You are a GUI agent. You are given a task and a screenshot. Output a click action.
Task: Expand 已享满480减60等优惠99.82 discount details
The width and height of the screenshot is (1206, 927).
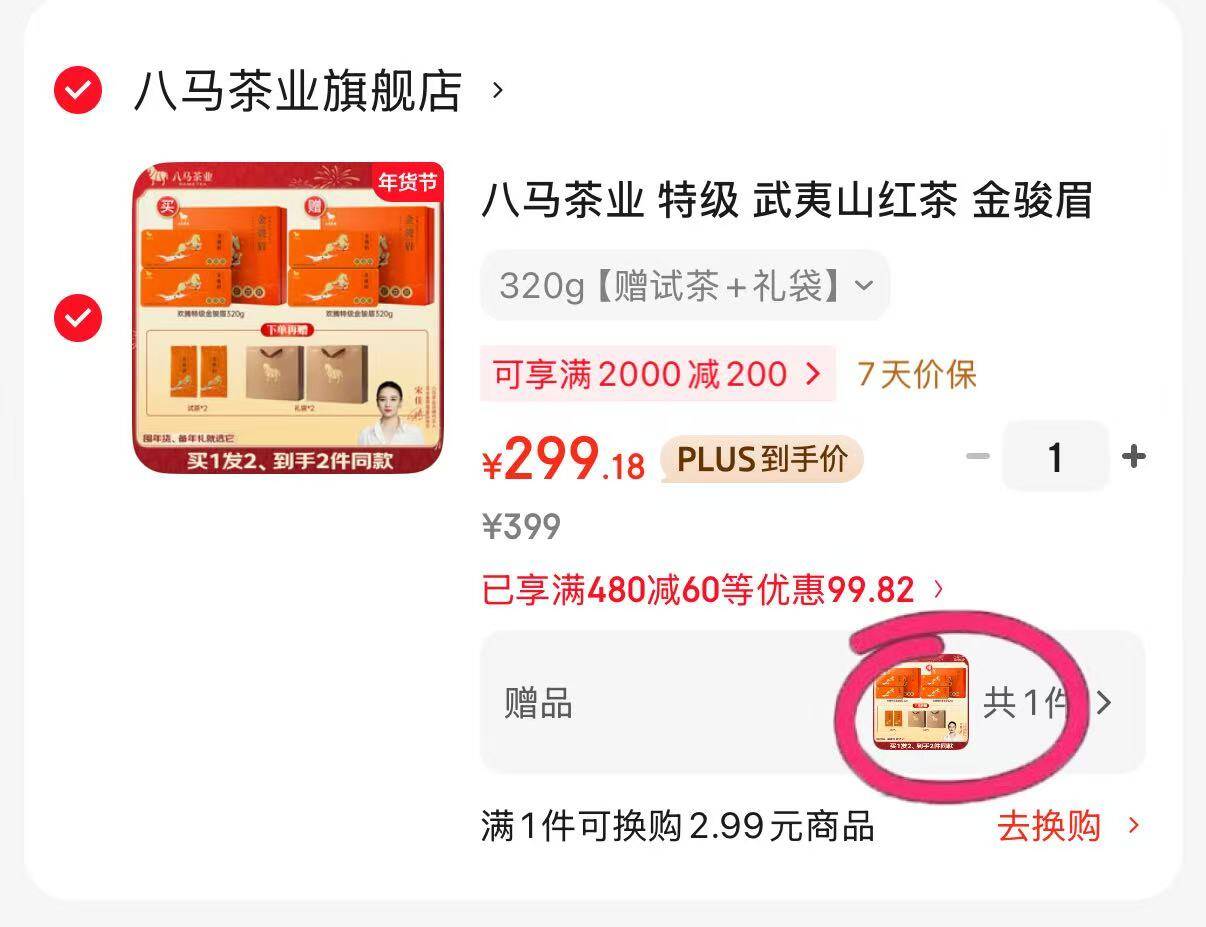pyautogui.click(x=712, y=589)
